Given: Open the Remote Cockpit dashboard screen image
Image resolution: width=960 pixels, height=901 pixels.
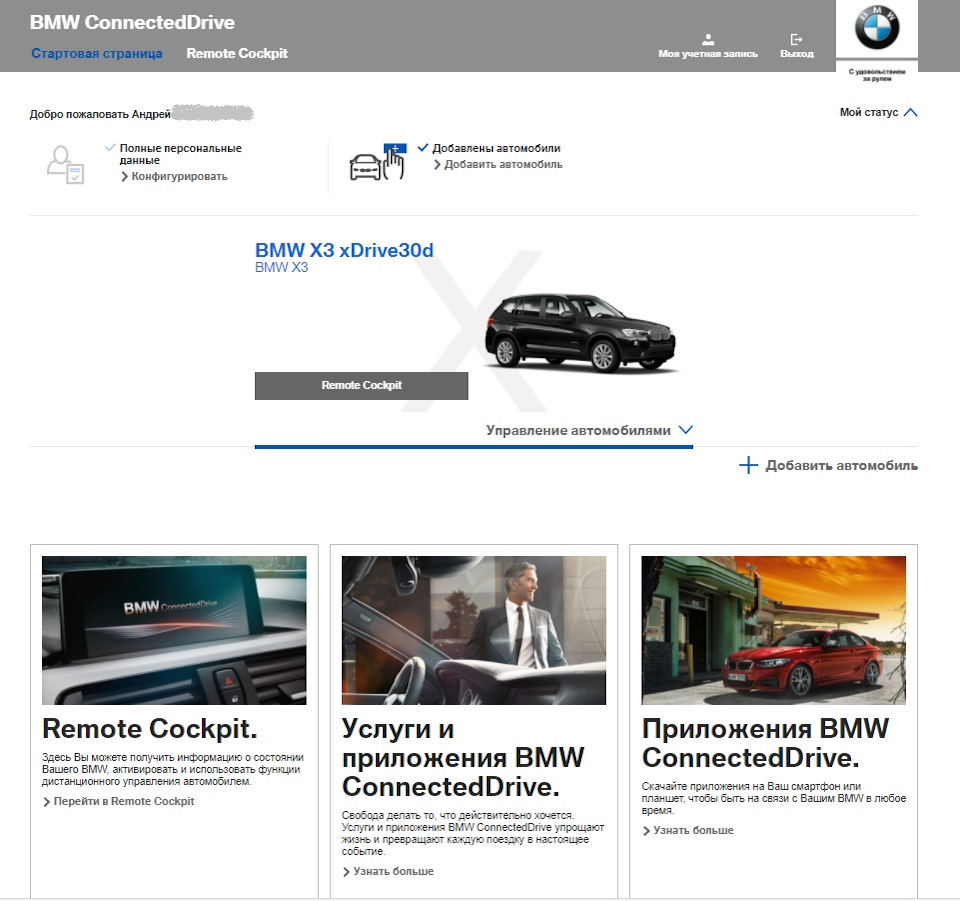Looking at the screenshot, I should click(174, 630).
